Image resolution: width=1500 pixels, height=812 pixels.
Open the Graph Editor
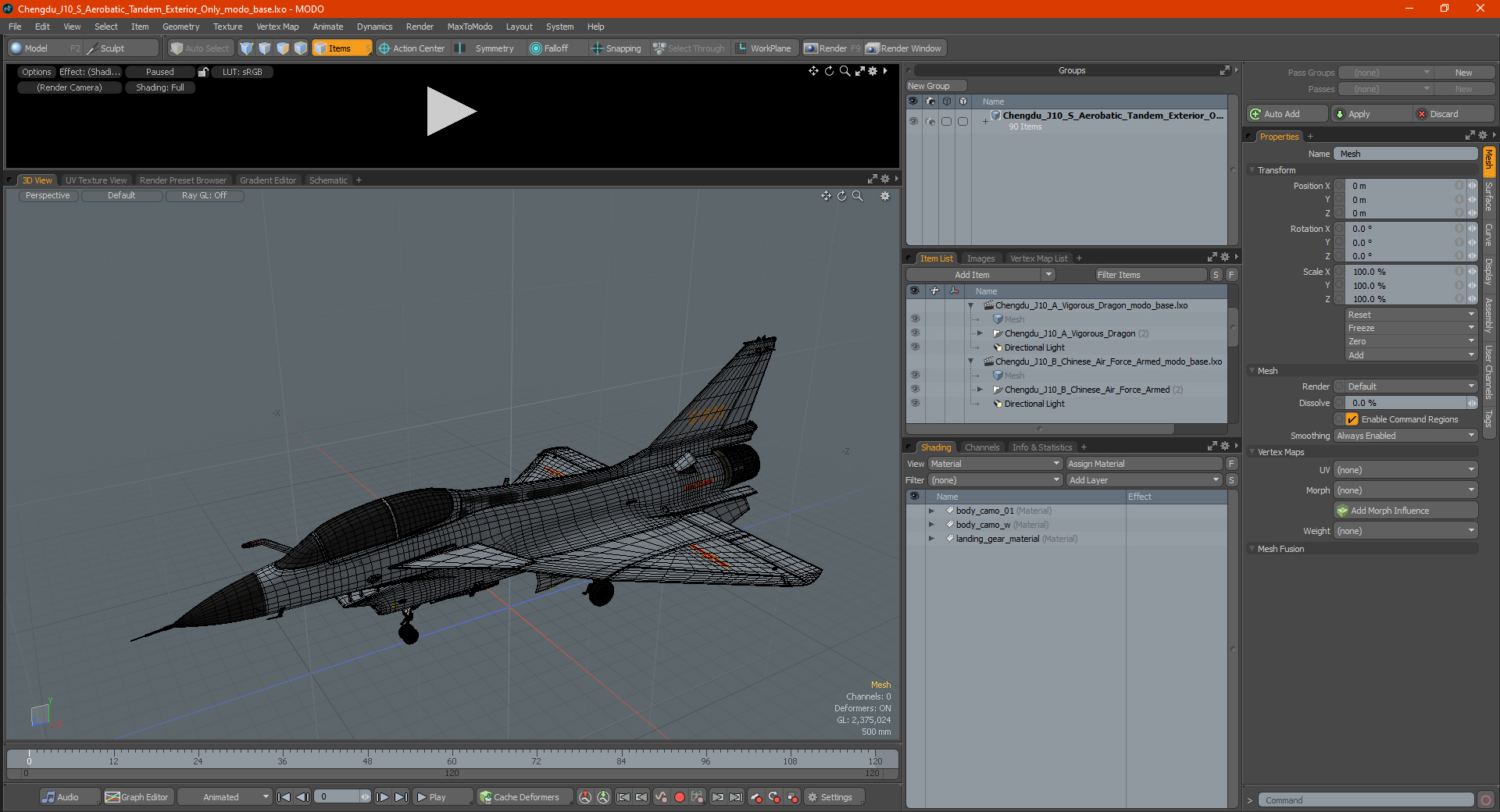tap(137, 797)
